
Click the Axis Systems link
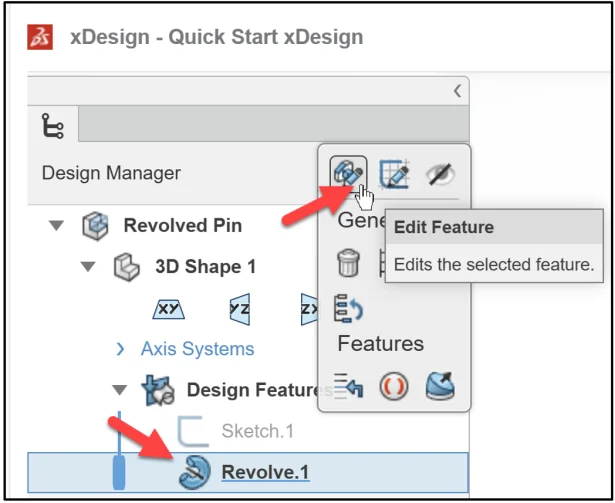point(198,349)
